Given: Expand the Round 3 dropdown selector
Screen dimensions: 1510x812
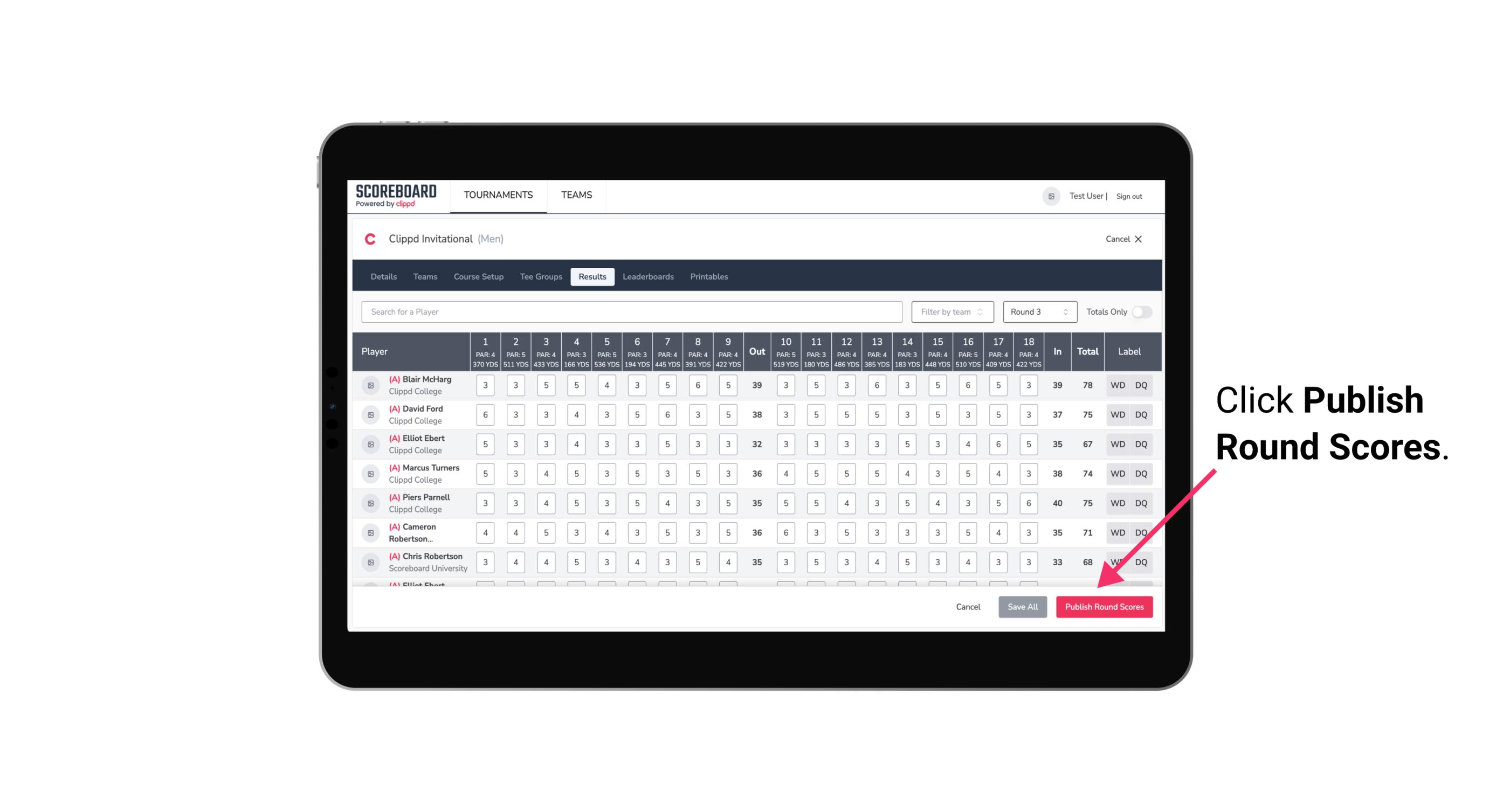Looking at the screenshot, I should 1037,312.
